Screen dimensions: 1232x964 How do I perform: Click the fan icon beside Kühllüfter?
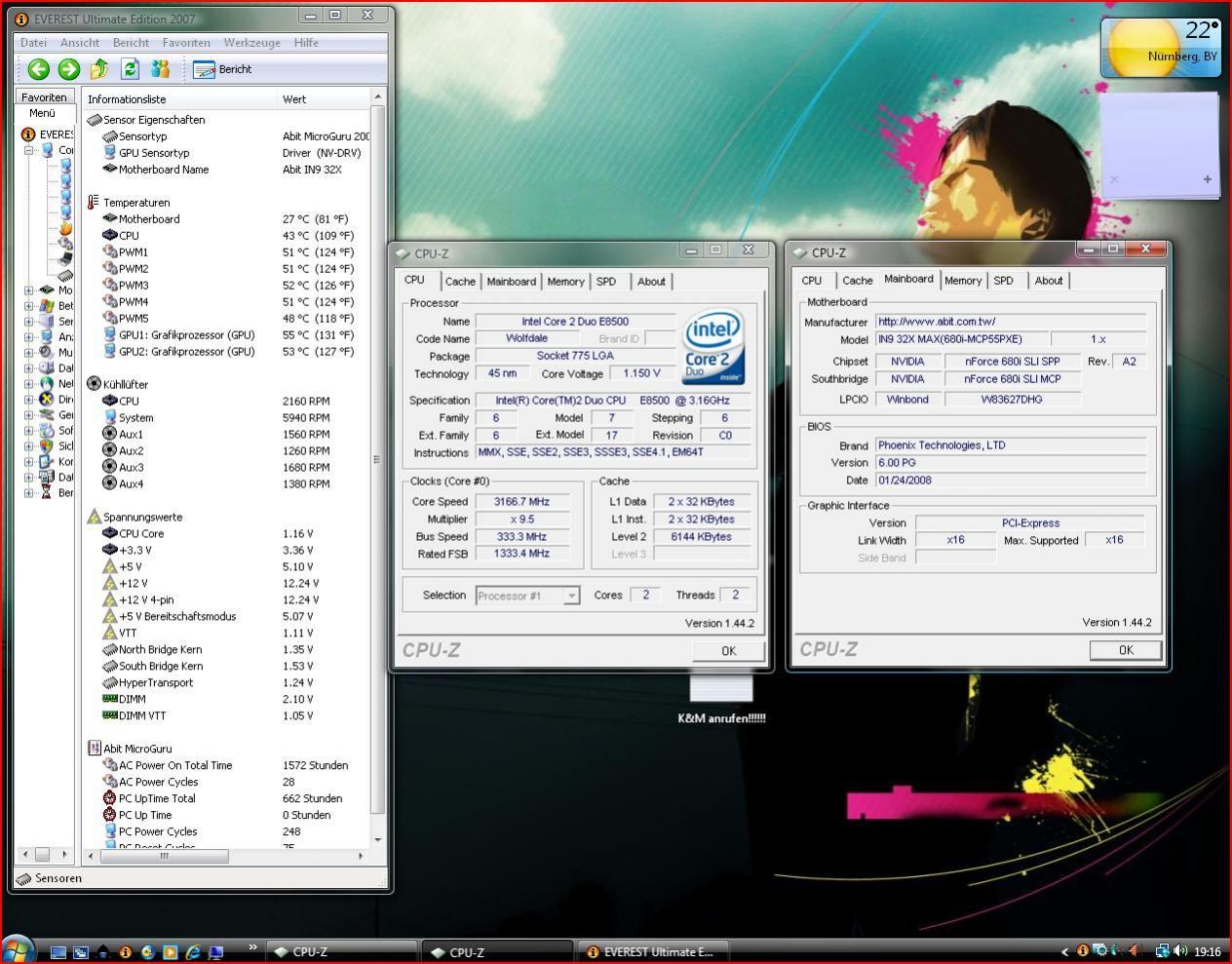[94, 384]
